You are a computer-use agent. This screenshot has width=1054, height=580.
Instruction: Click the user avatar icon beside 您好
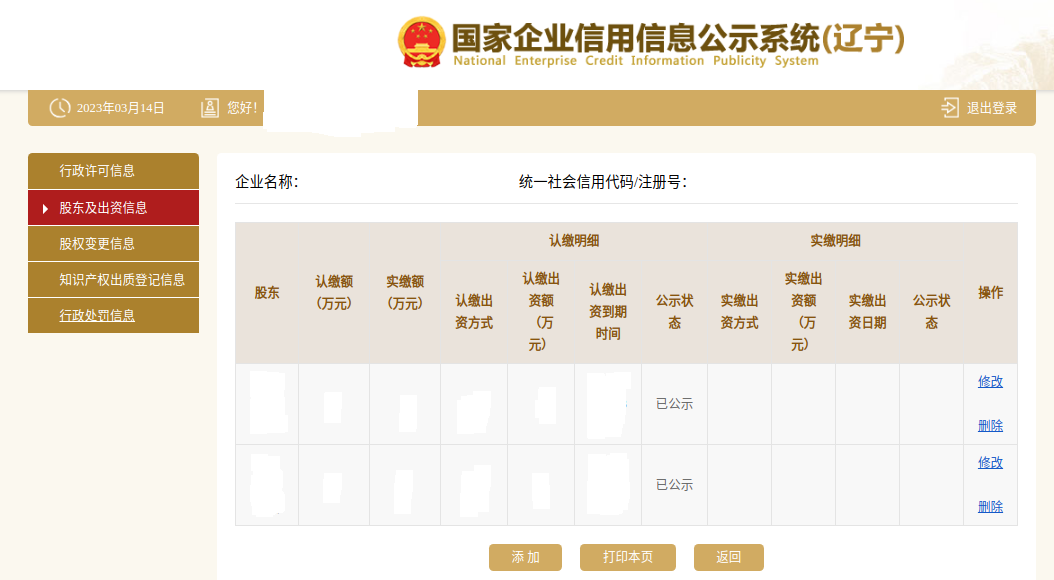[x=210, y=108]
